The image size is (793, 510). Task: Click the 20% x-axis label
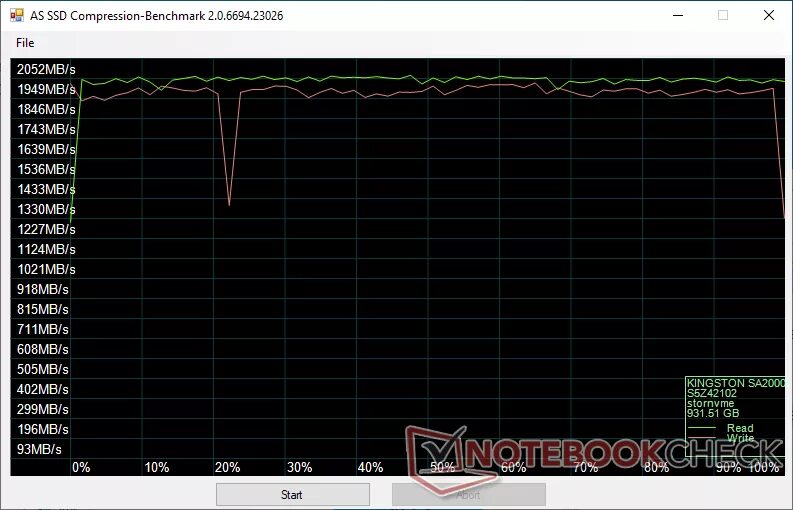228,468
